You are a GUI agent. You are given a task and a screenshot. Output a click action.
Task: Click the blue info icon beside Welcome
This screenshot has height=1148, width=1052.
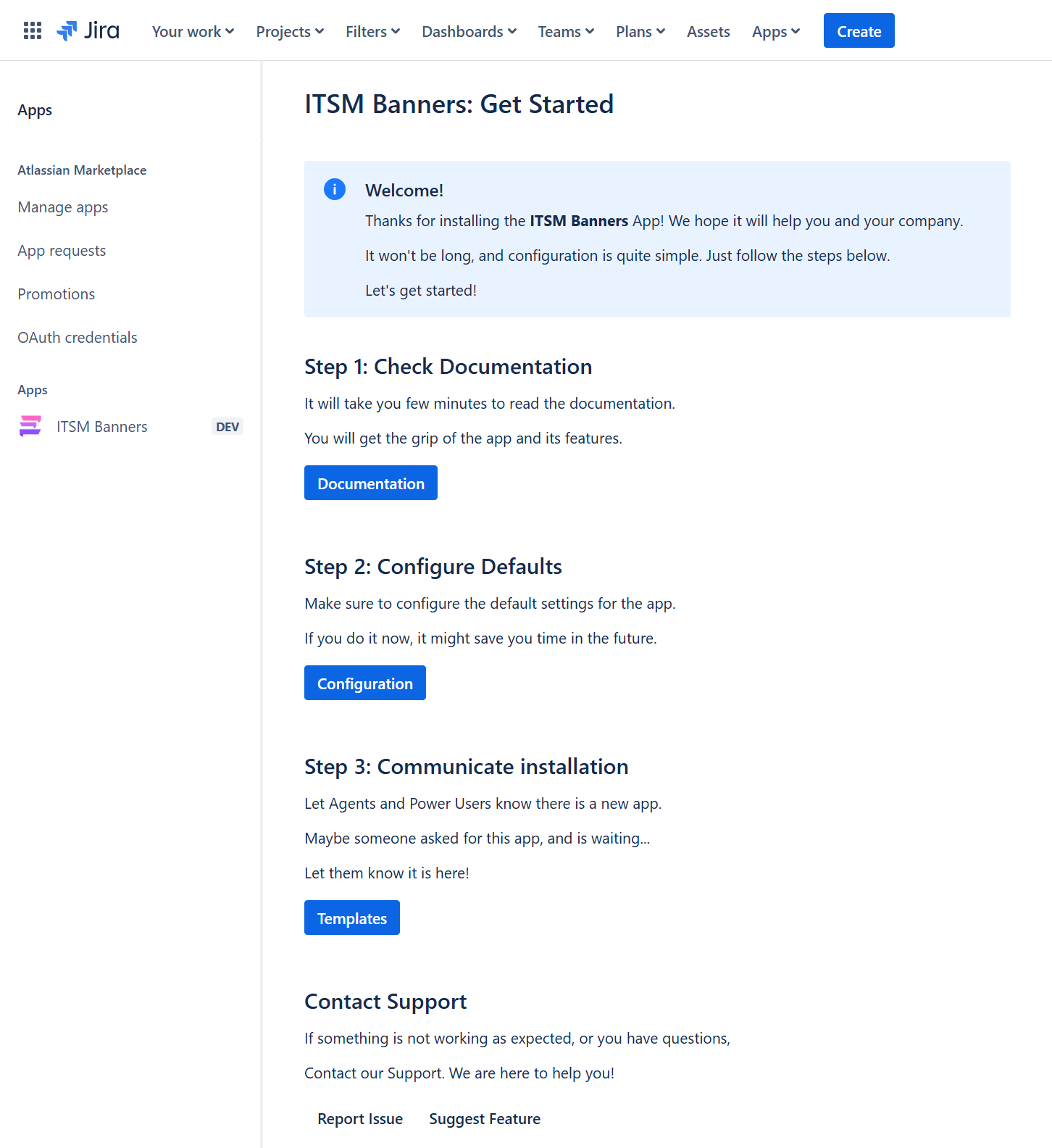(x=335, y=190)
